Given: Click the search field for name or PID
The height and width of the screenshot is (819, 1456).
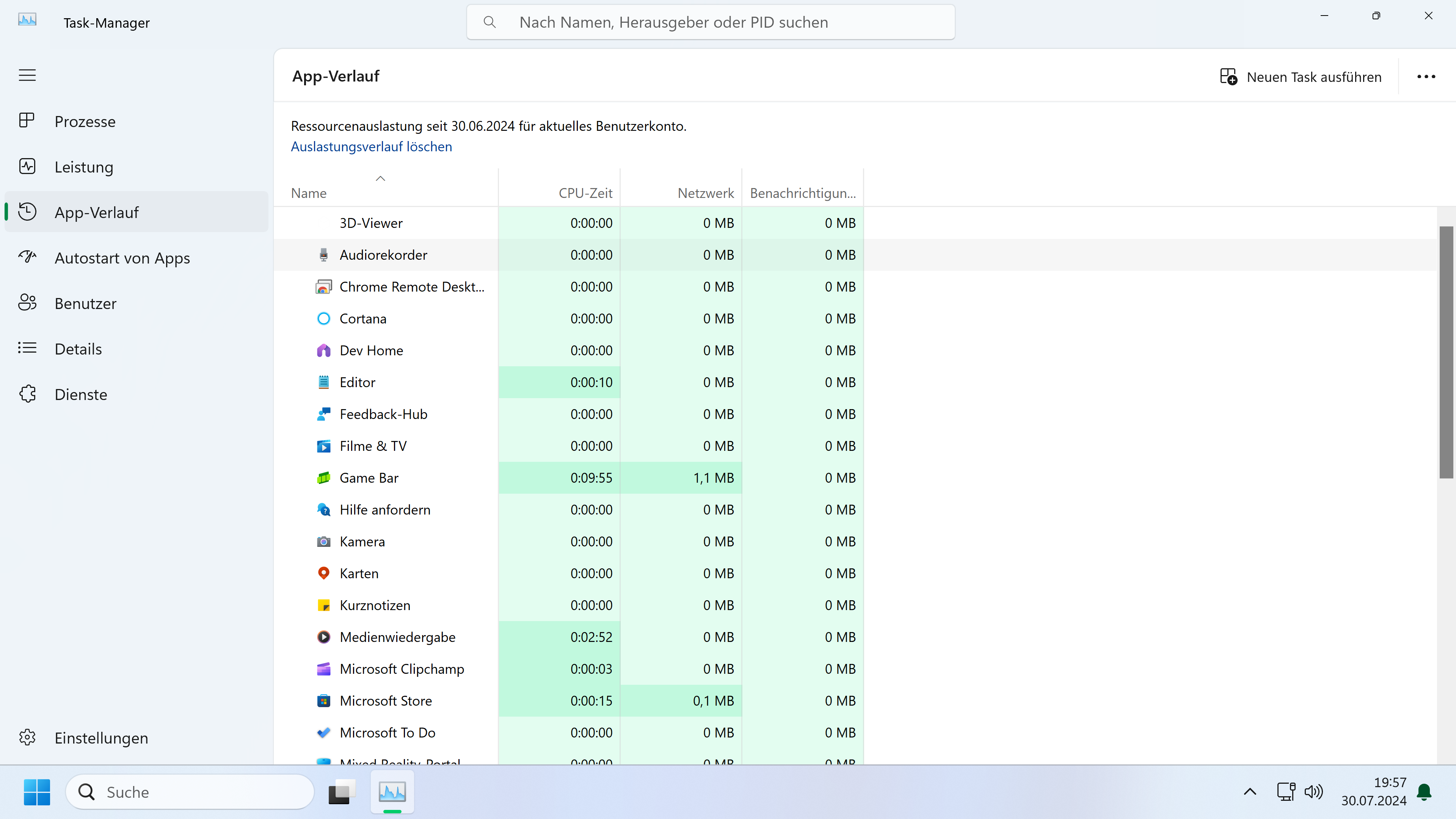Looking at the screenshot, I should pyautogui.click(x=710, y=23).
